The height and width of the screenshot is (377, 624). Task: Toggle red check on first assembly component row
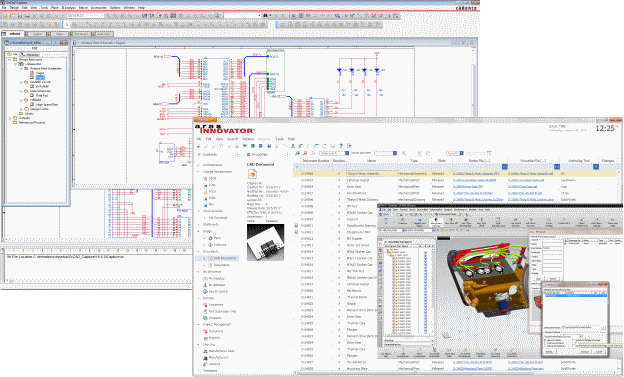point(388,252)
